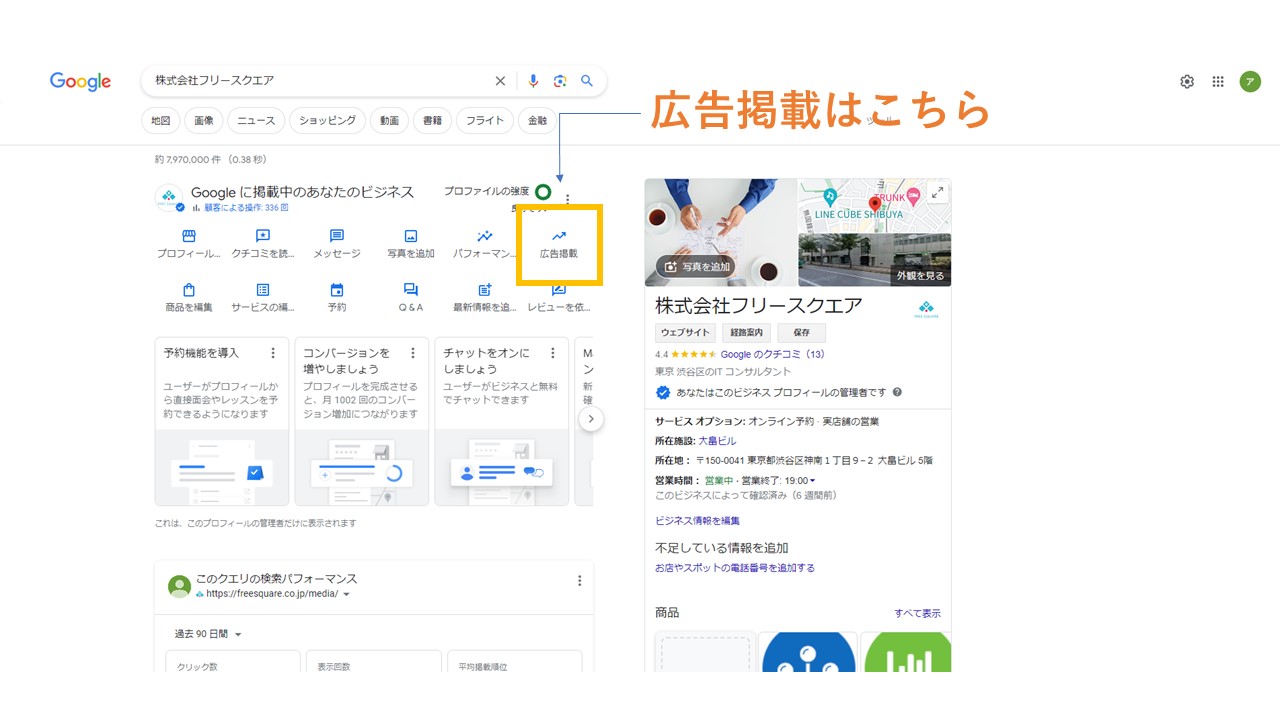1280x720 pixels.
Task: Expand the 過去 90 日間 period dropdown
Action: pos(208,634)
